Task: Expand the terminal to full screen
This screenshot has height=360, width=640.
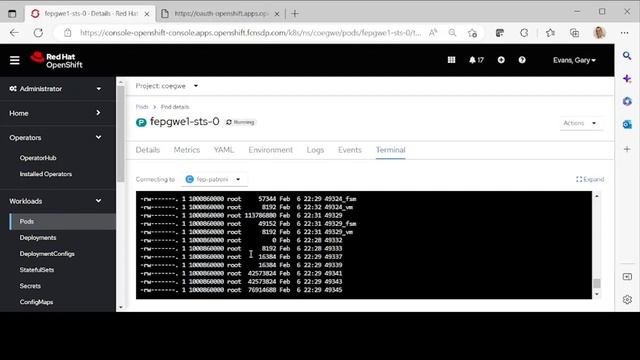Action: (x=590, y=179)
